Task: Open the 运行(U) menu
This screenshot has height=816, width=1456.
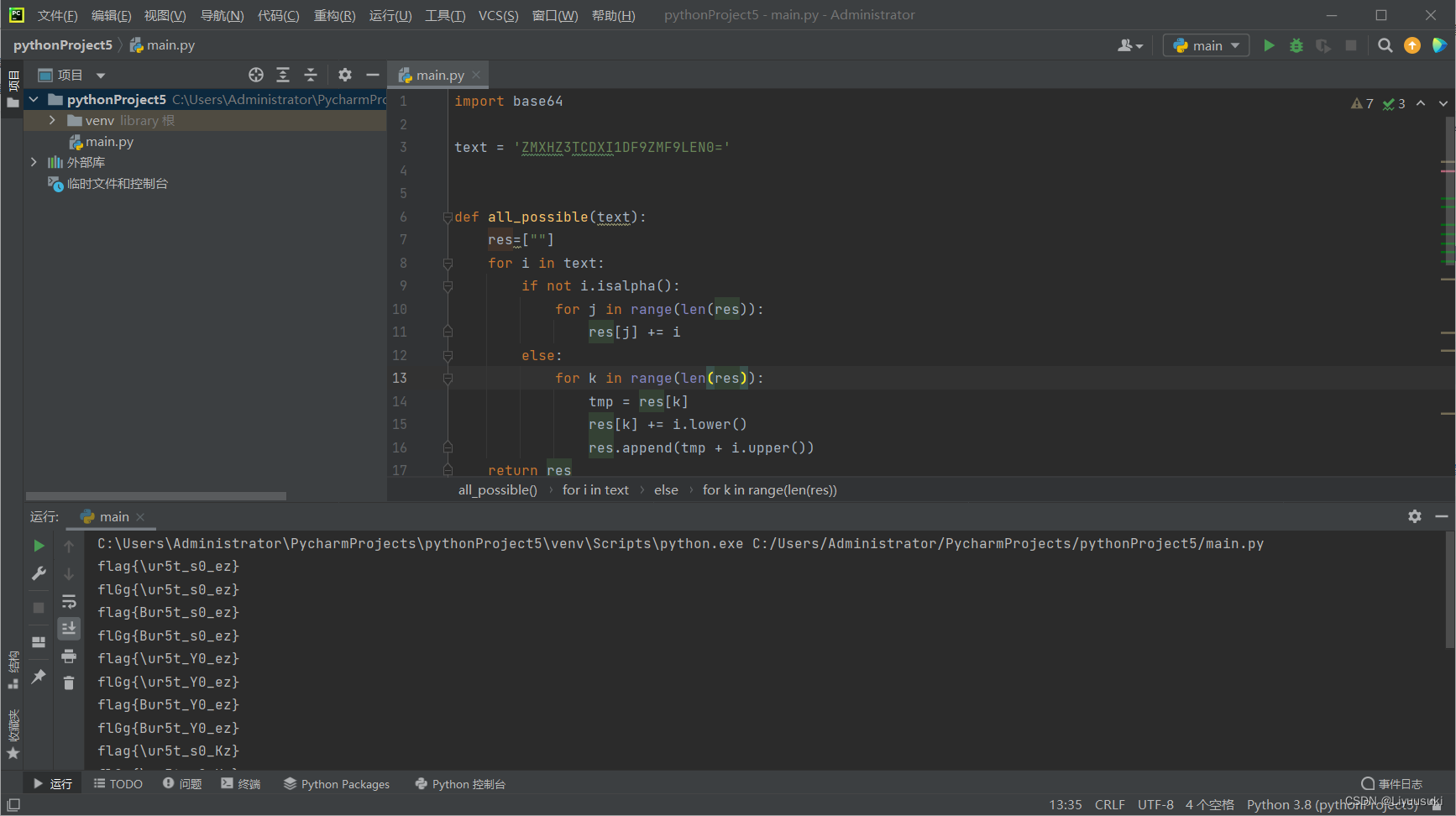Action: click(x=390, y=15)
